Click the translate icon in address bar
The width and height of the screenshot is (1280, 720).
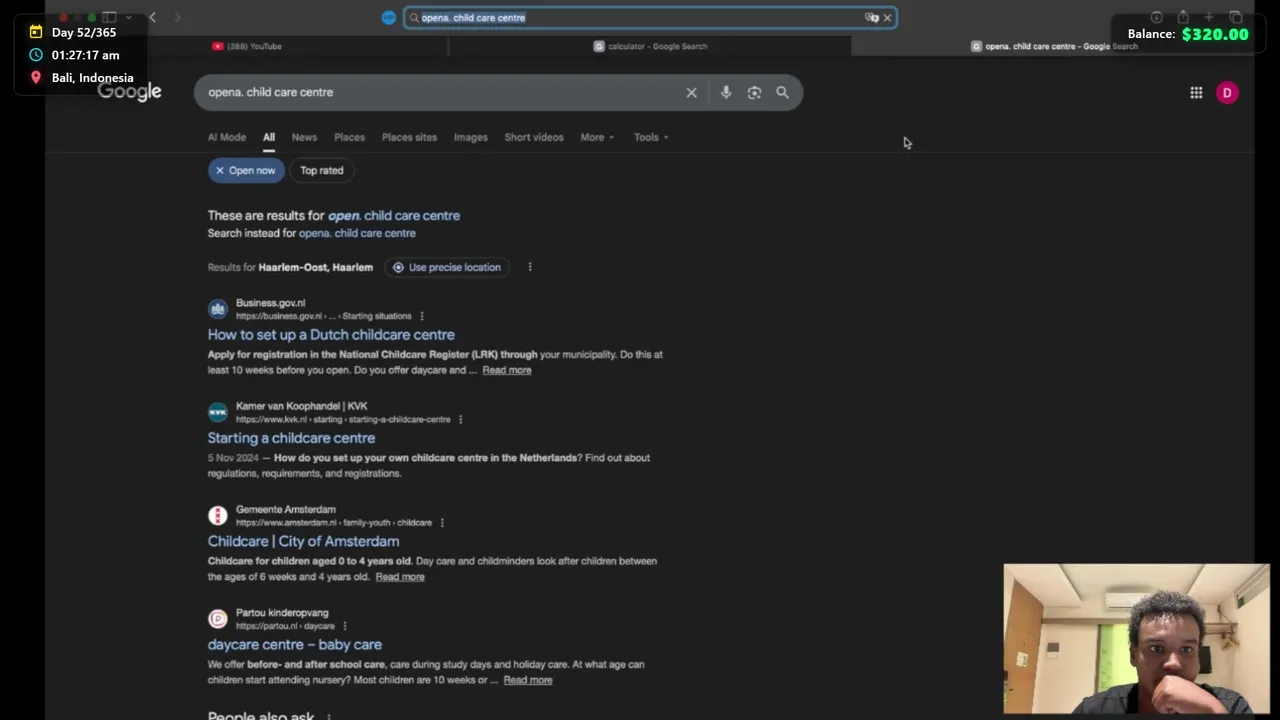pyautogui.click(x=871, y=17)
